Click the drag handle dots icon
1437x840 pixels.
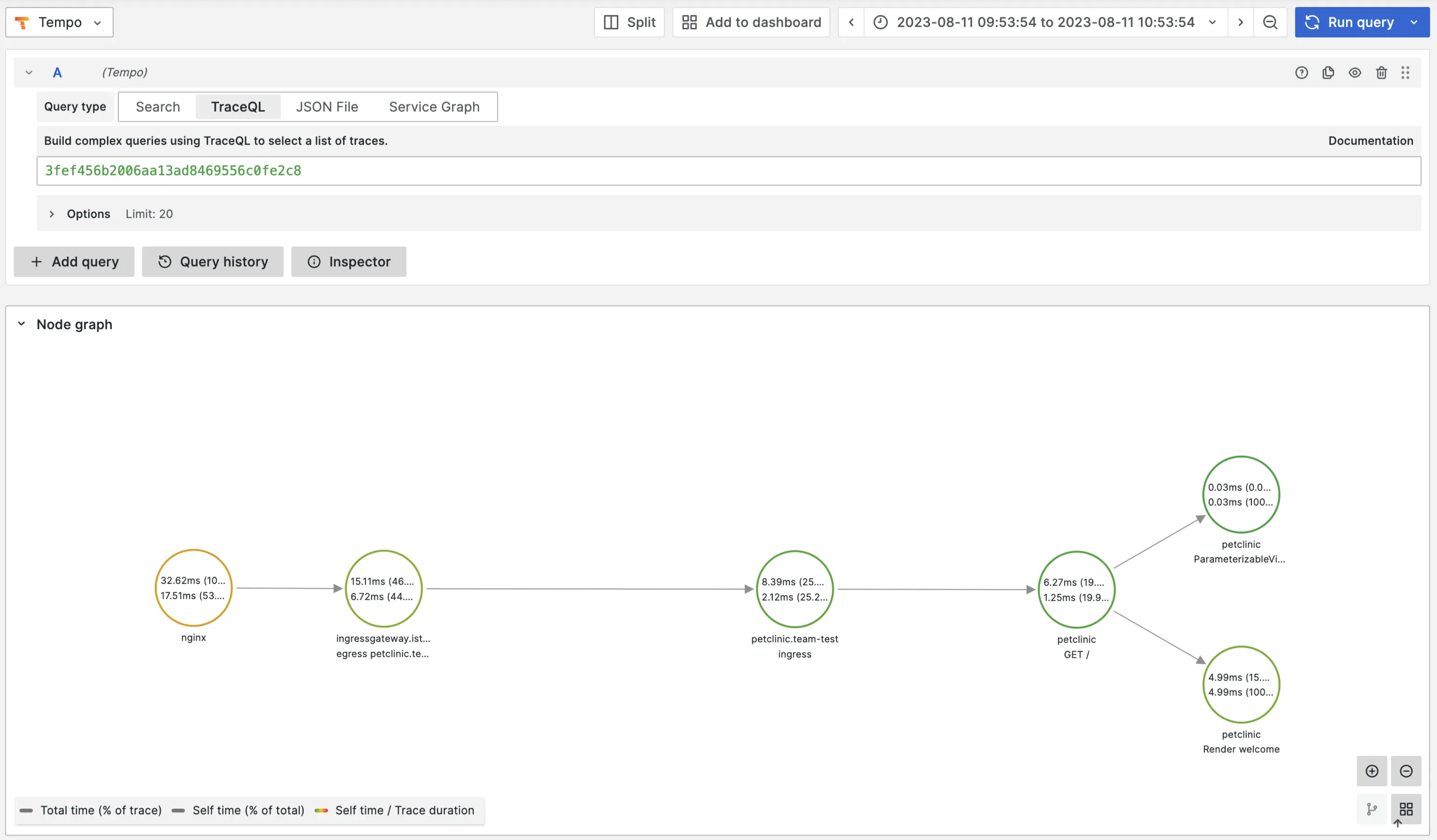click(1405, 72)
